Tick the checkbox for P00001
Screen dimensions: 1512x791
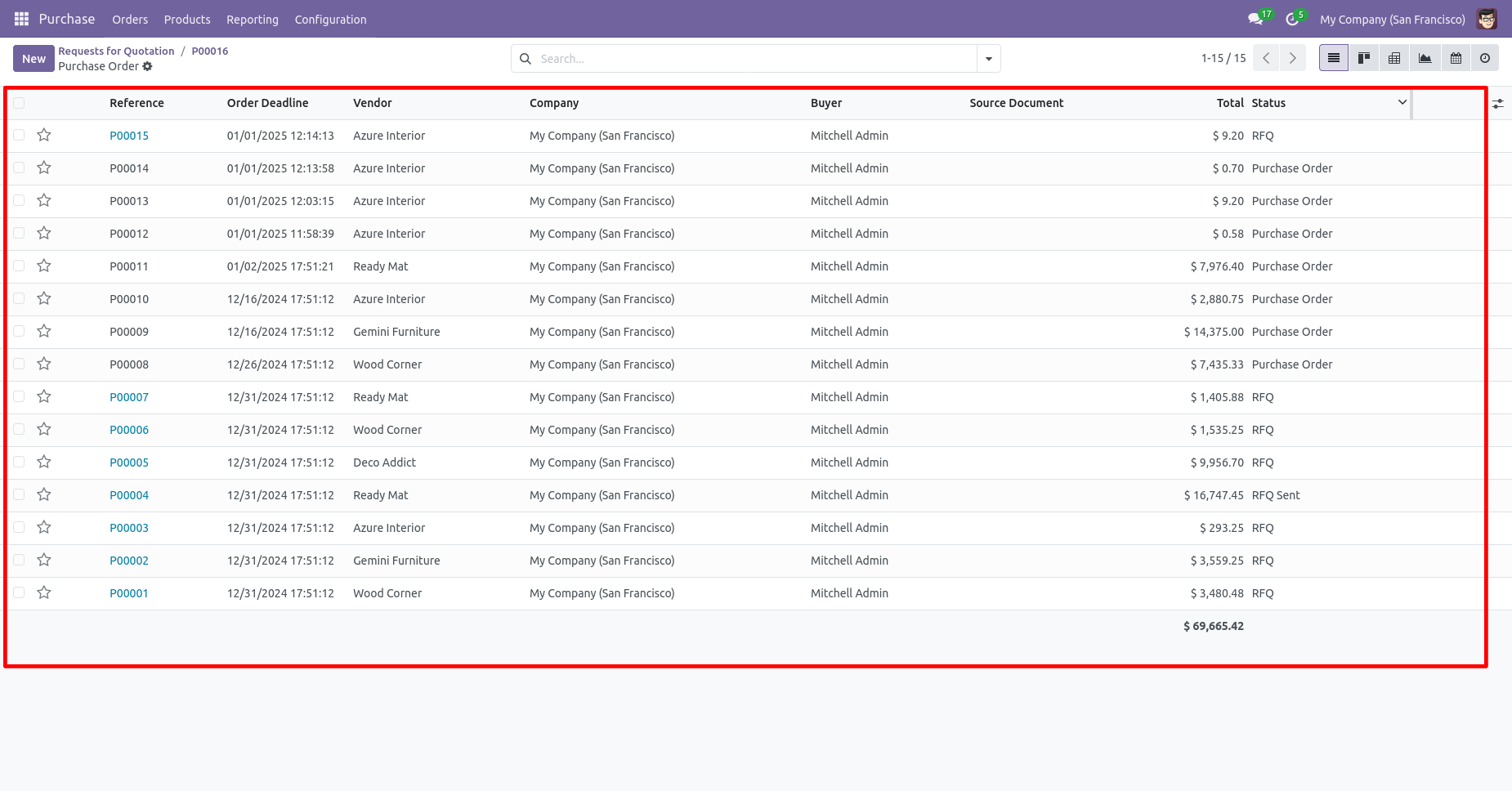pos(19,592)
